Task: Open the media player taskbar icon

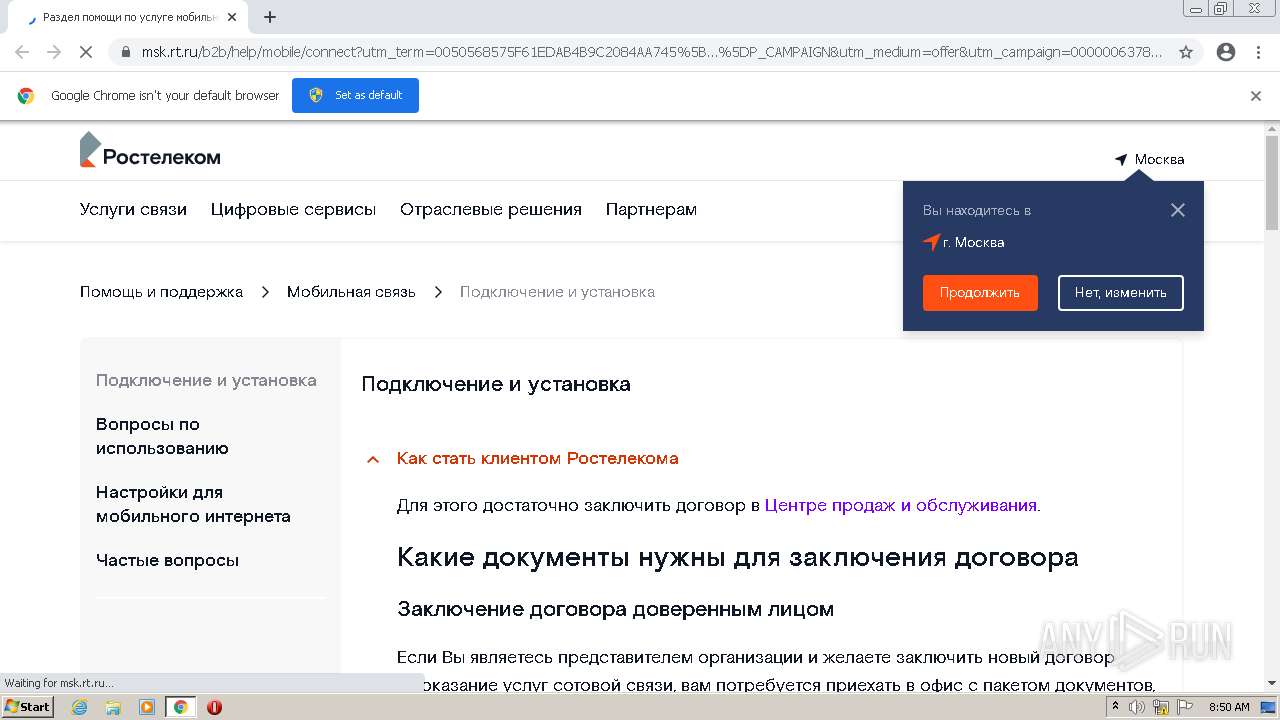Action: click(147, 707)
